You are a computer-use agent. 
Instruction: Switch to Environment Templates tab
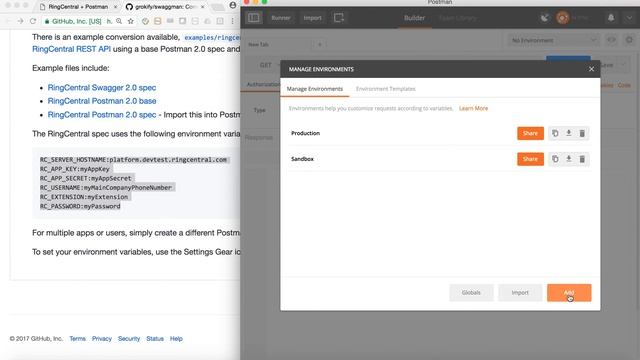click(x=386, y=89)
